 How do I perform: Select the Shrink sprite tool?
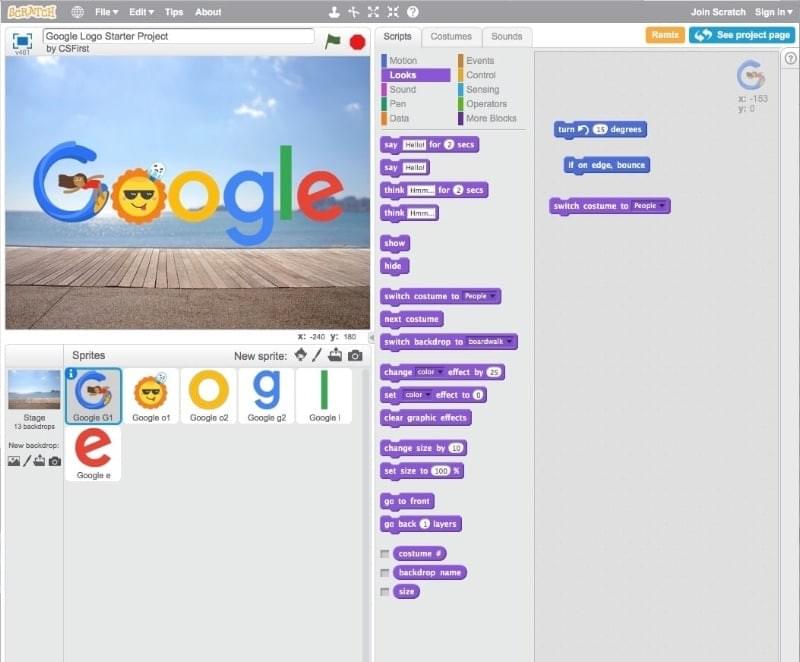pos(393,12)
